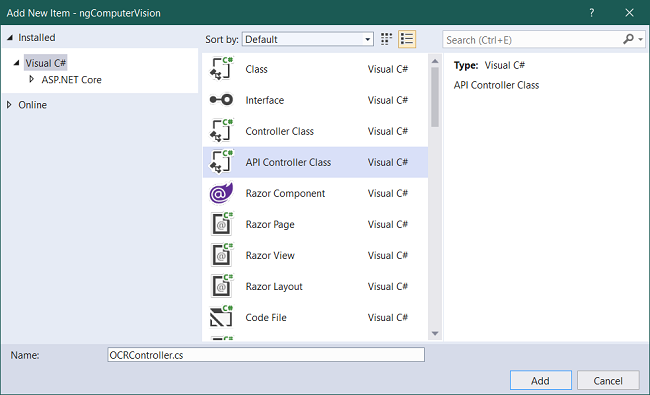Screen dimensions: 650x395
Task: Select the Installed category label
Action: (x=36, y=38)
